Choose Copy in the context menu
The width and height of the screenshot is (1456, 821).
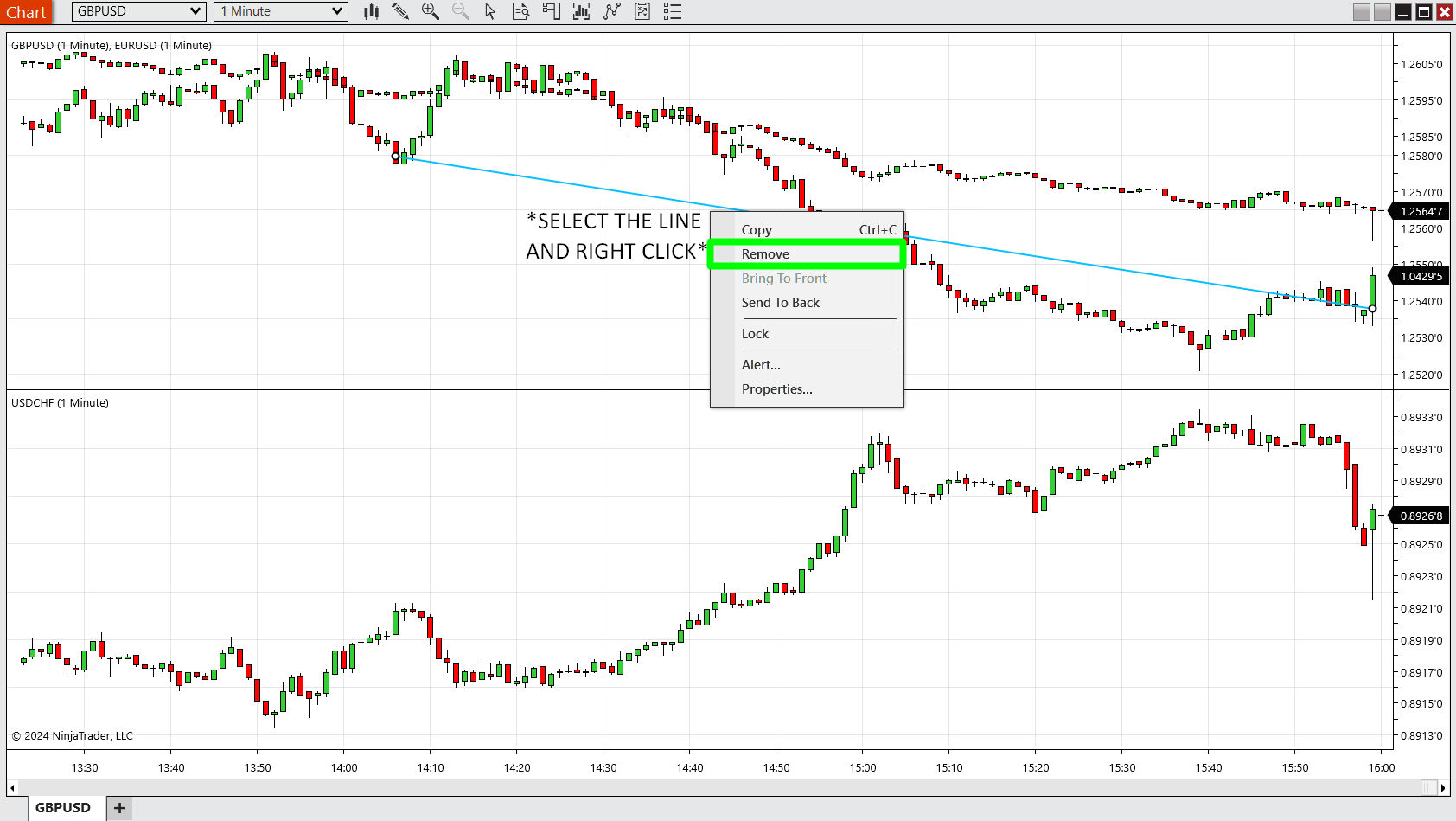(x=757, y=230)
